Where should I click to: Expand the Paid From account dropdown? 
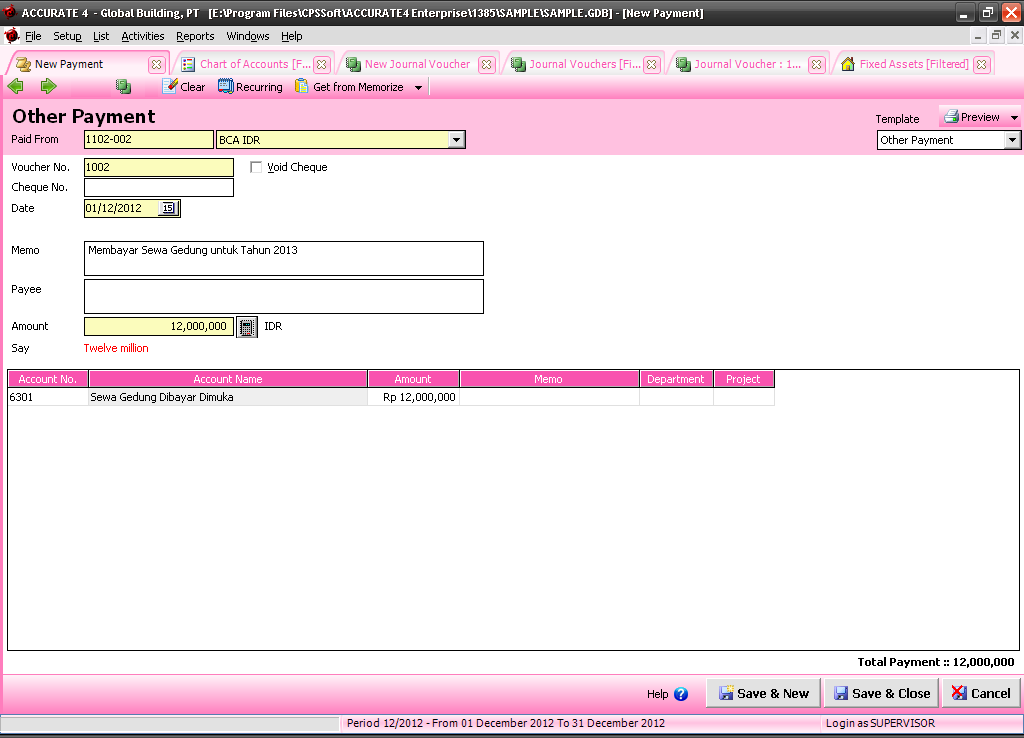click(x=457, y=140)
